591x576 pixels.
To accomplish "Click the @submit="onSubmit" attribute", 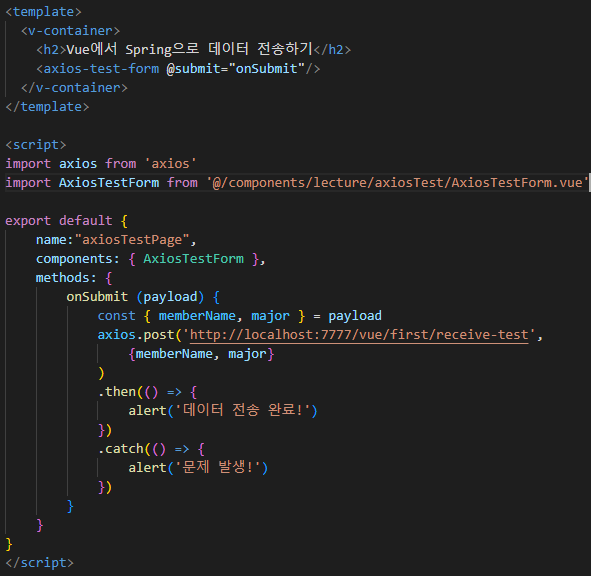I will coord(236,69).
